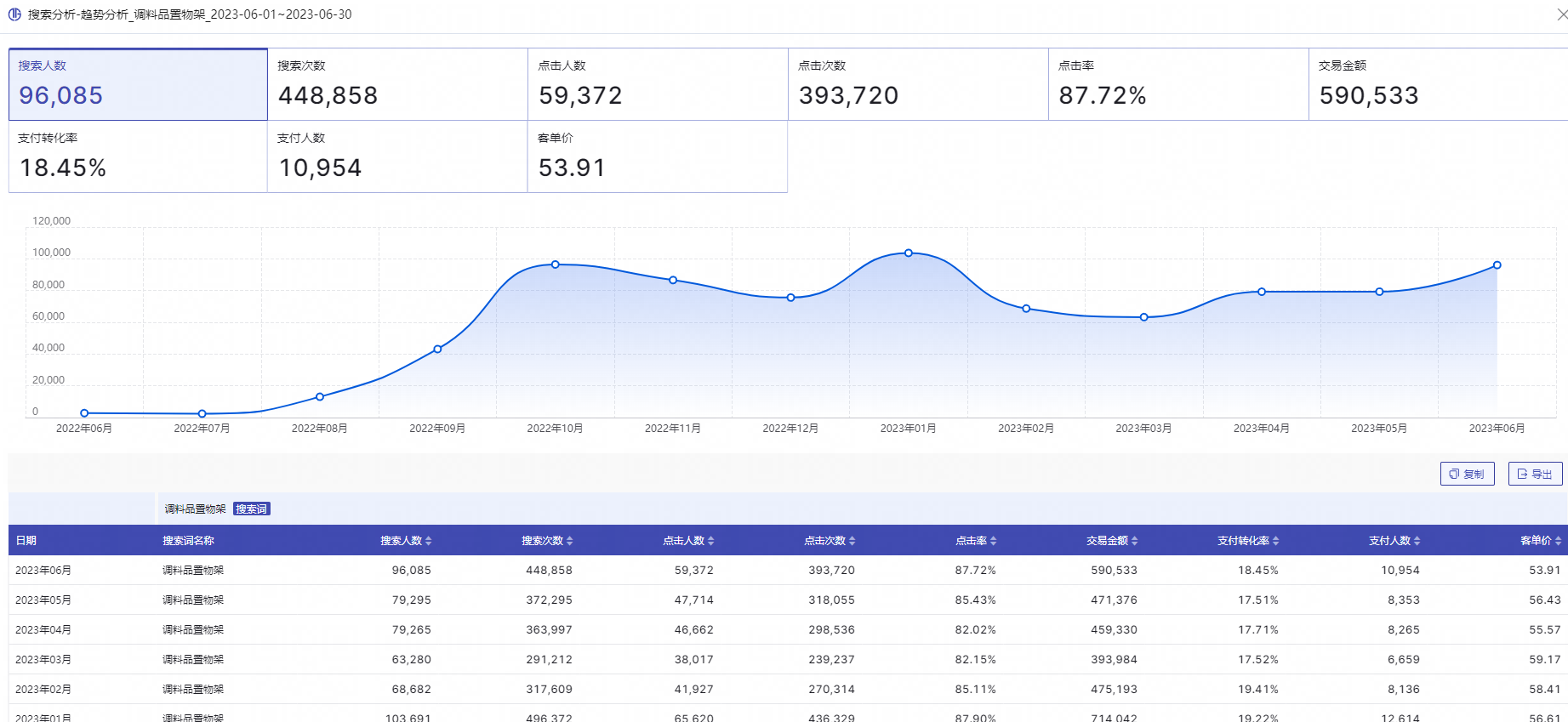Switch chart to 交易金额 metric
1568x722 pixels.
click(1438, 84)
